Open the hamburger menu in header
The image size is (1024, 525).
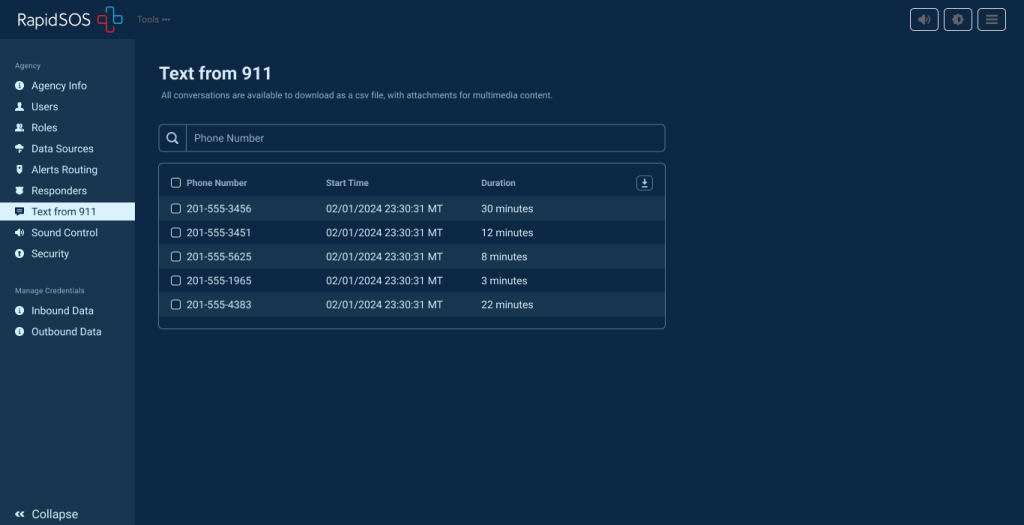pos(991,19)
